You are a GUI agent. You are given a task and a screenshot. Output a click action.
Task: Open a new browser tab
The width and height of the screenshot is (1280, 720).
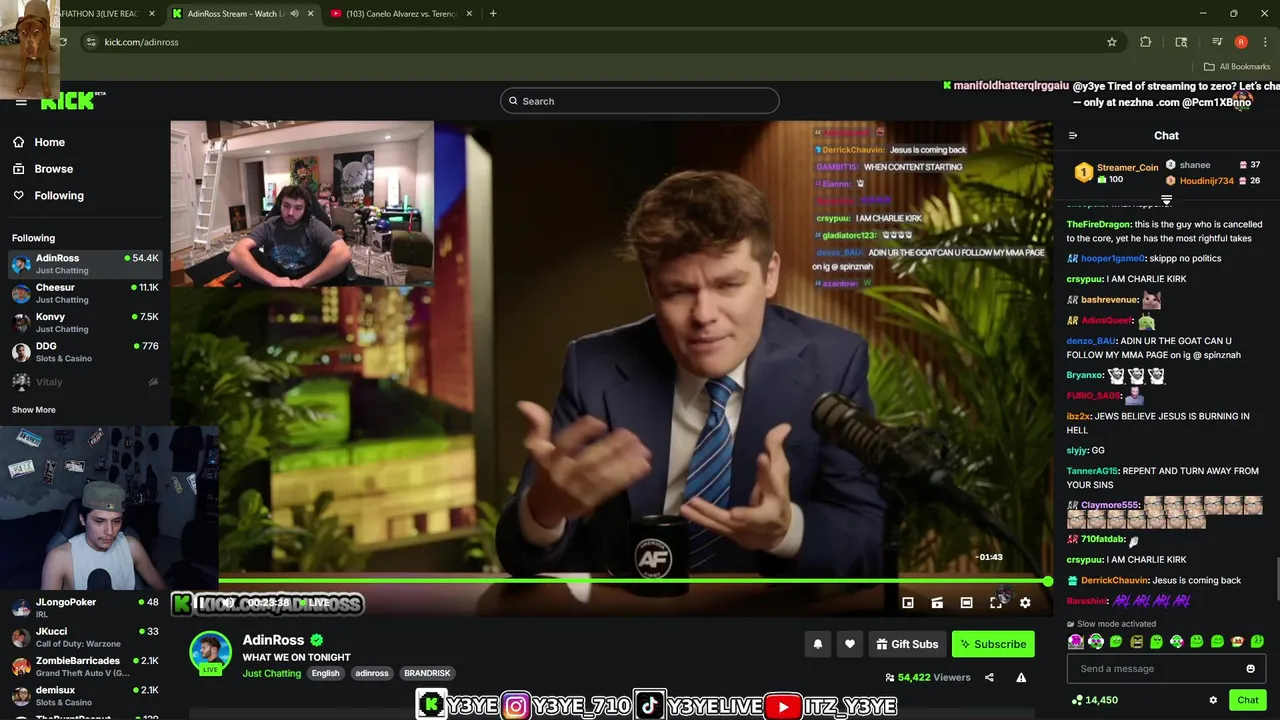point(493,14)
